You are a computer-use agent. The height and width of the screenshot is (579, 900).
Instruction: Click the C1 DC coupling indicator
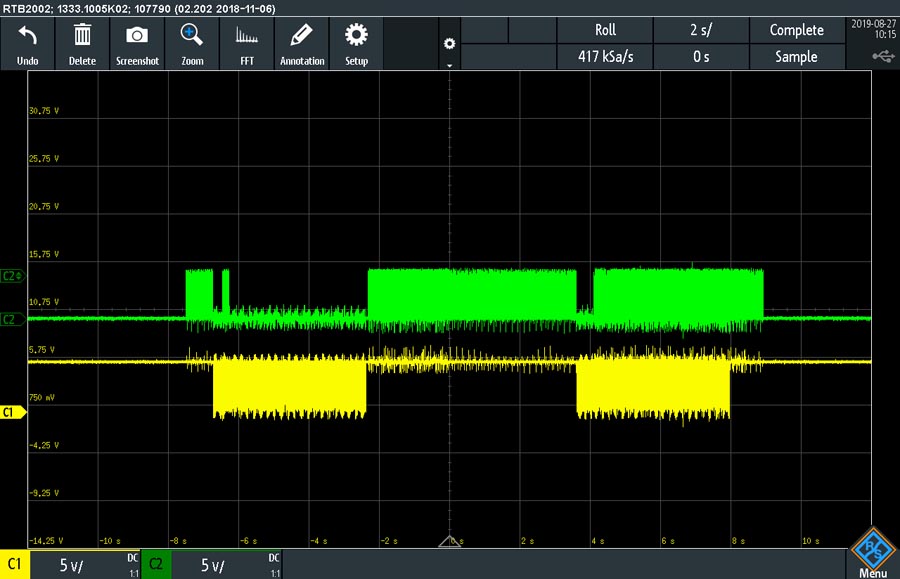[x=133, y=558]
